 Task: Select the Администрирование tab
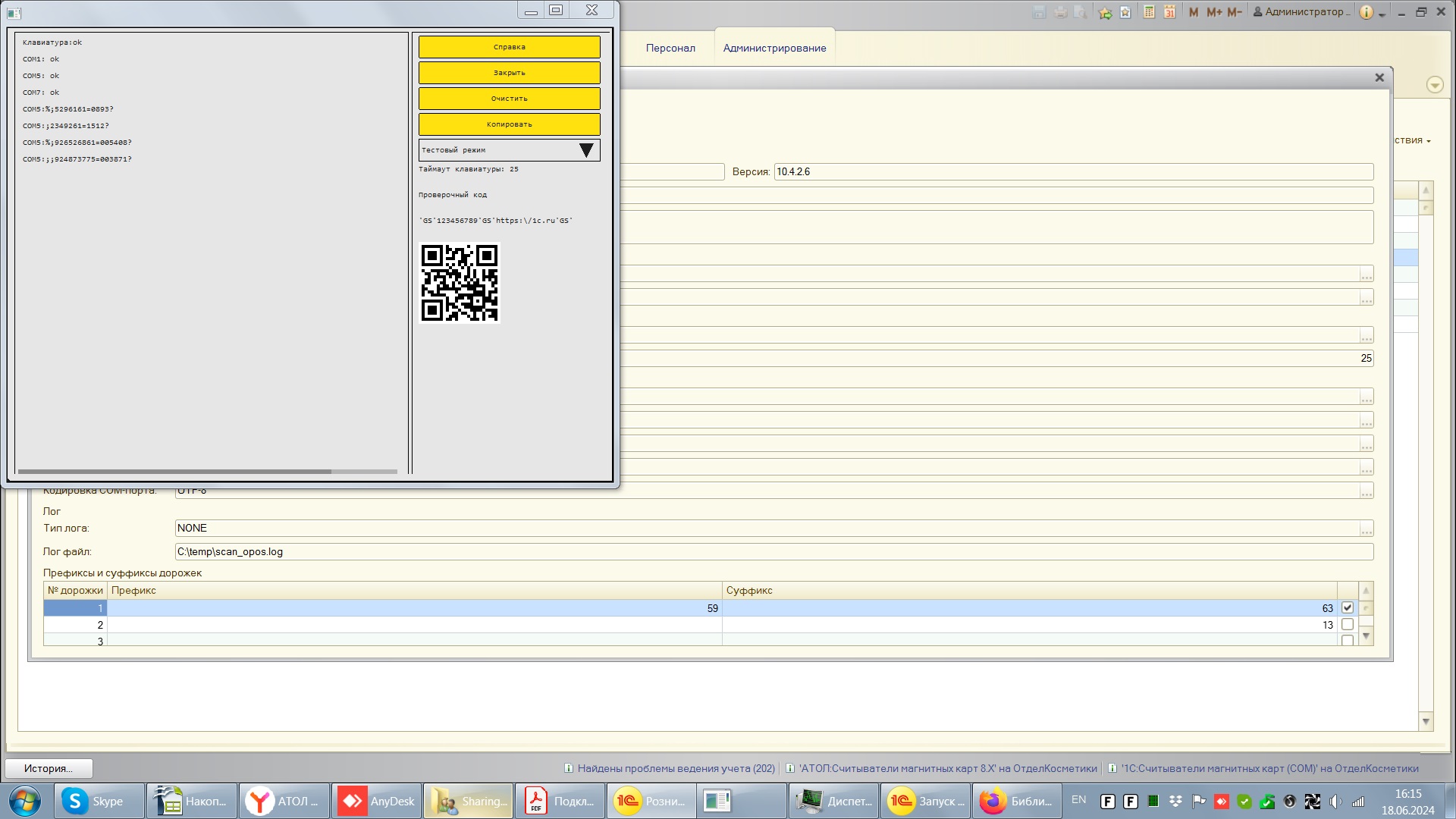774,48
